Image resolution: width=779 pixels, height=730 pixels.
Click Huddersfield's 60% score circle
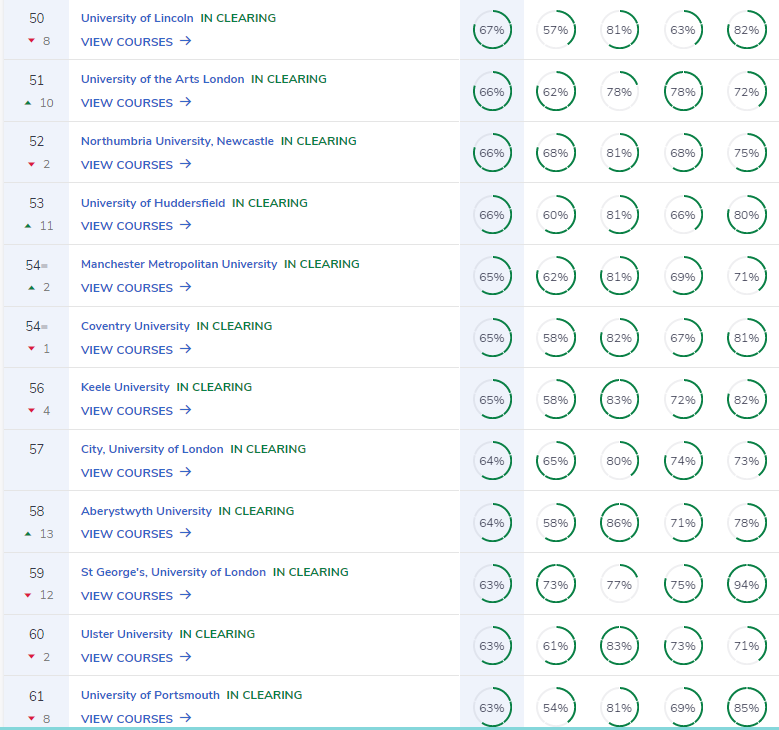pos(555,215)
